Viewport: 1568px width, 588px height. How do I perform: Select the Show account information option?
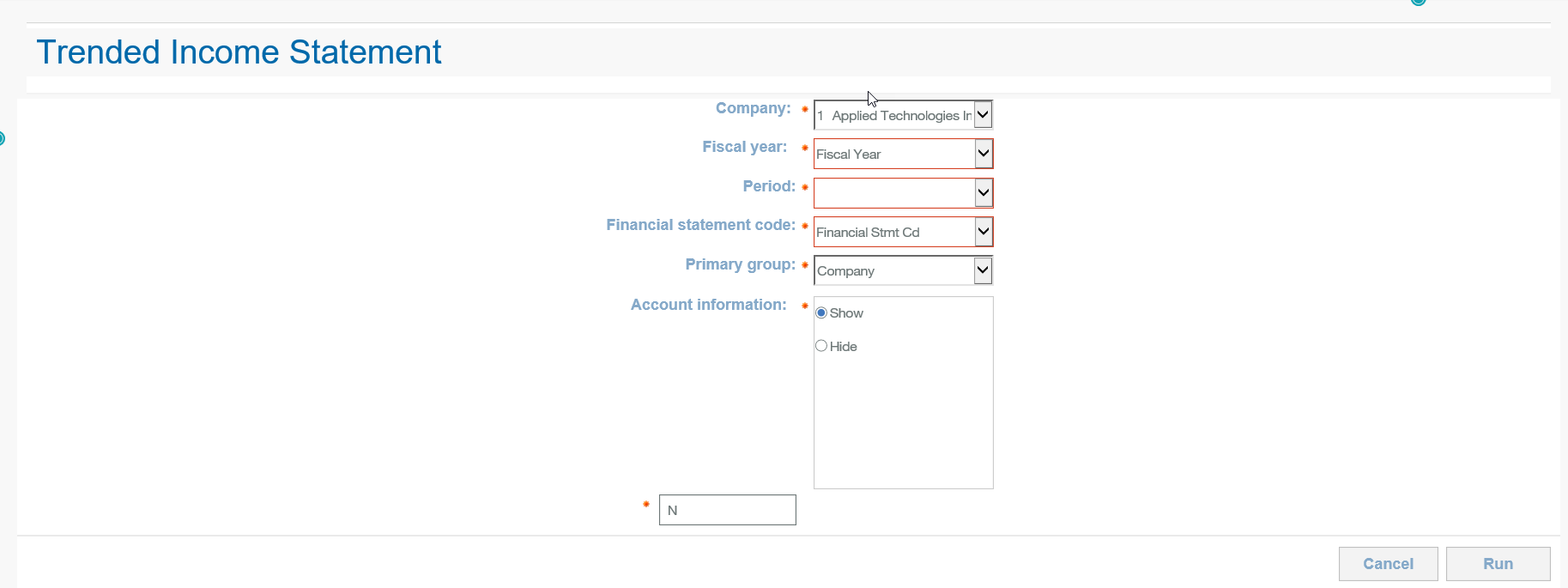tap(821, 312)
